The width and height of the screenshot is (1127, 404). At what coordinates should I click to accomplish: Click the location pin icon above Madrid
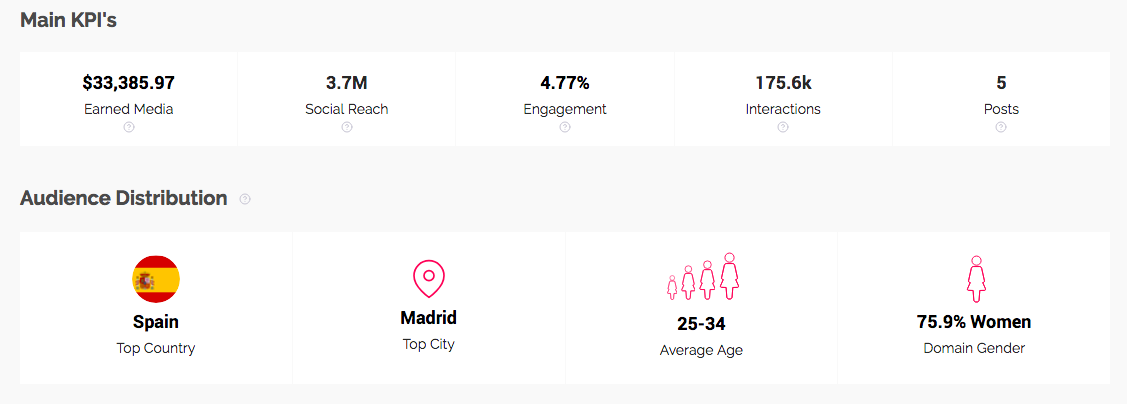(x=428, y=279)
